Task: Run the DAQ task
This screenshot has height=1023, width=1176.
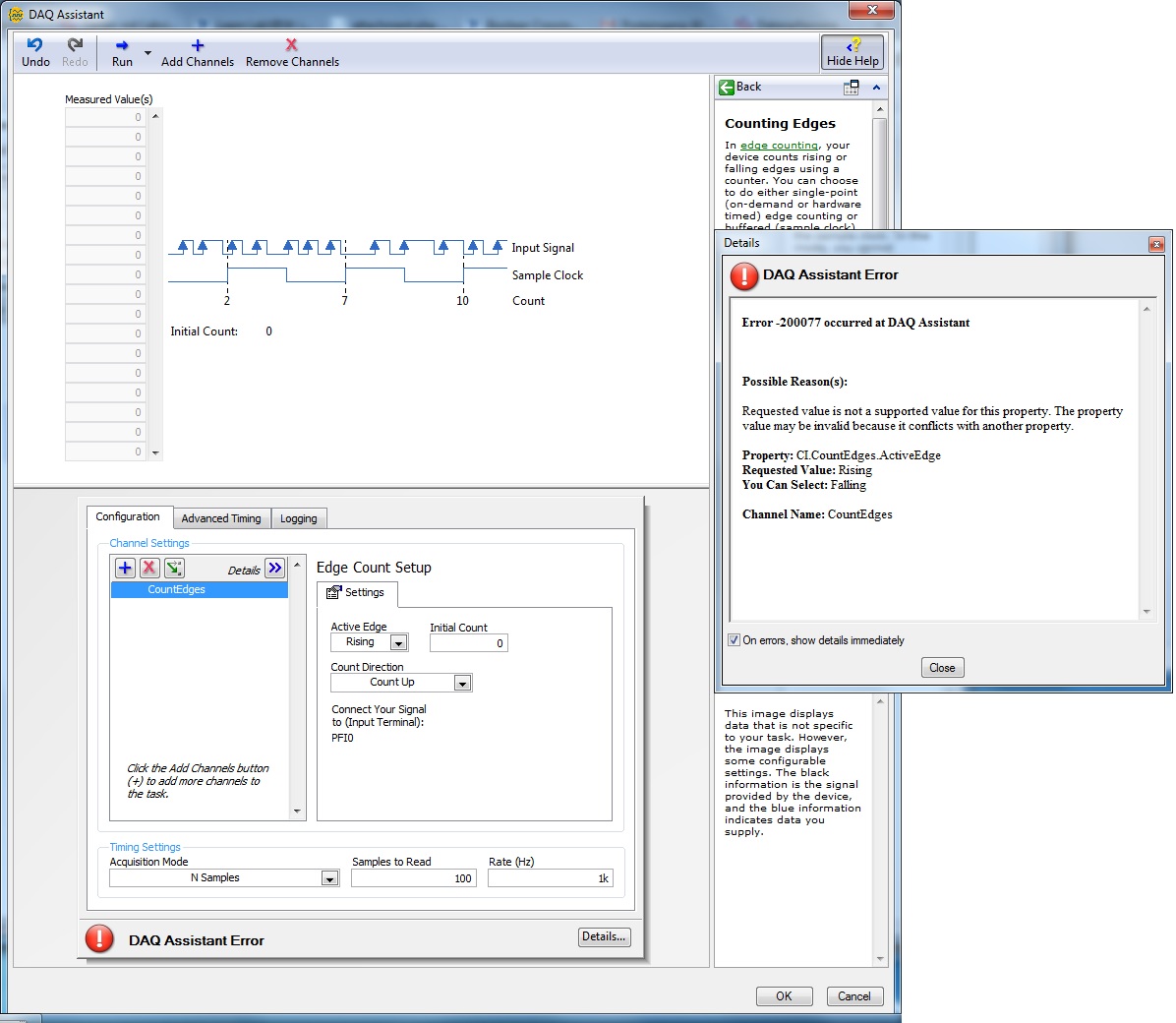Action: 122,52
